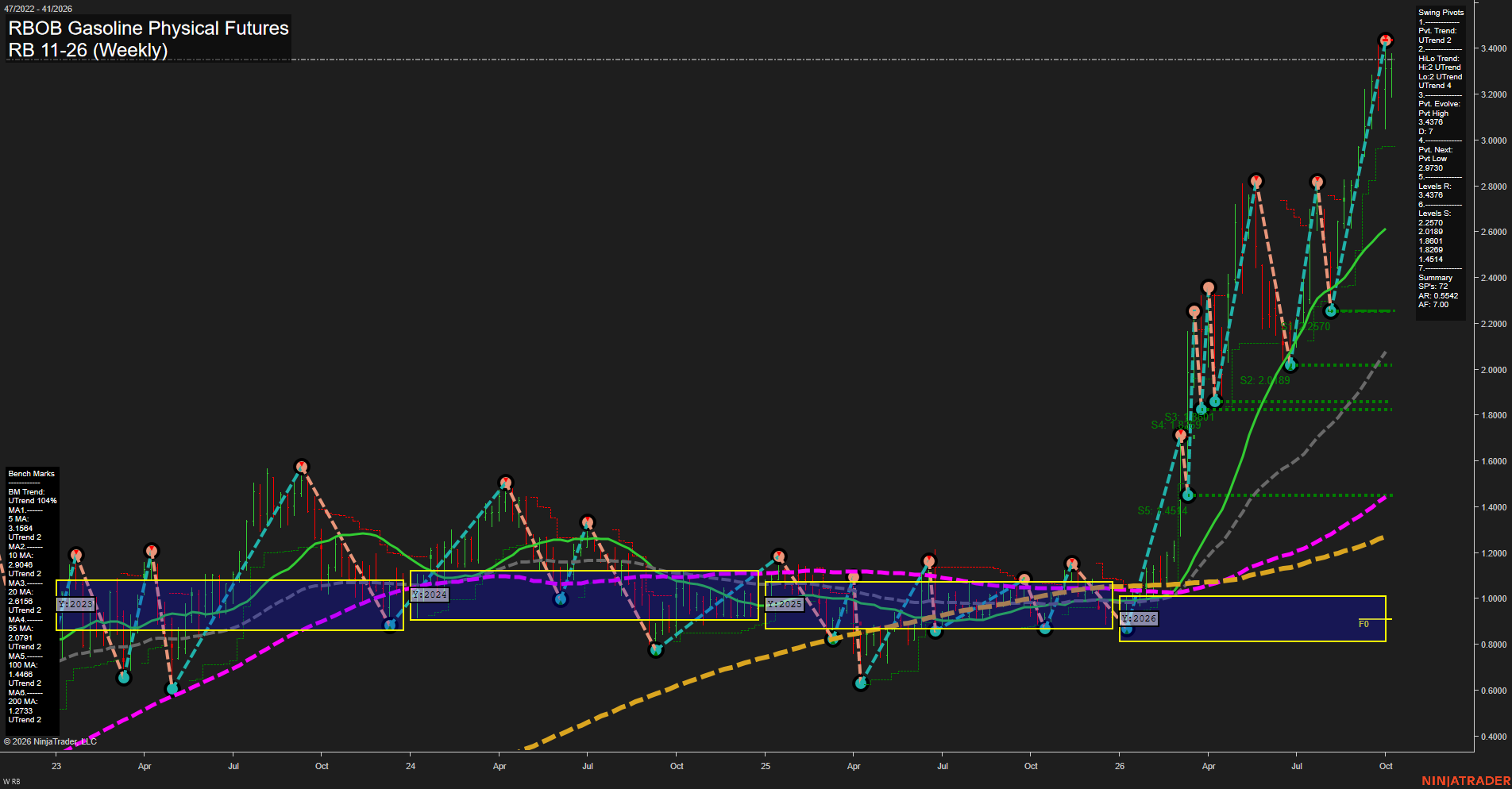Click Pvt. Evolve: entry in Swing Pivots
Image resolution: width=1512 pixels, height=789 pixels.
(x=1439, y=104)
